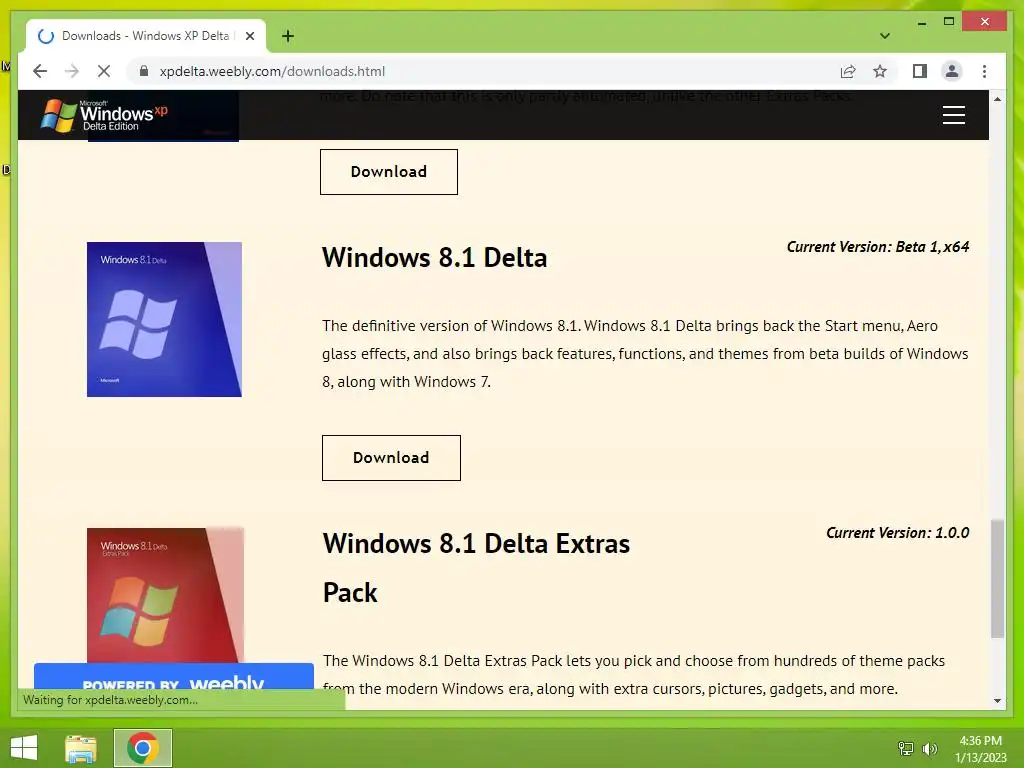Click the forward navigation arrow

coord(72,71)
